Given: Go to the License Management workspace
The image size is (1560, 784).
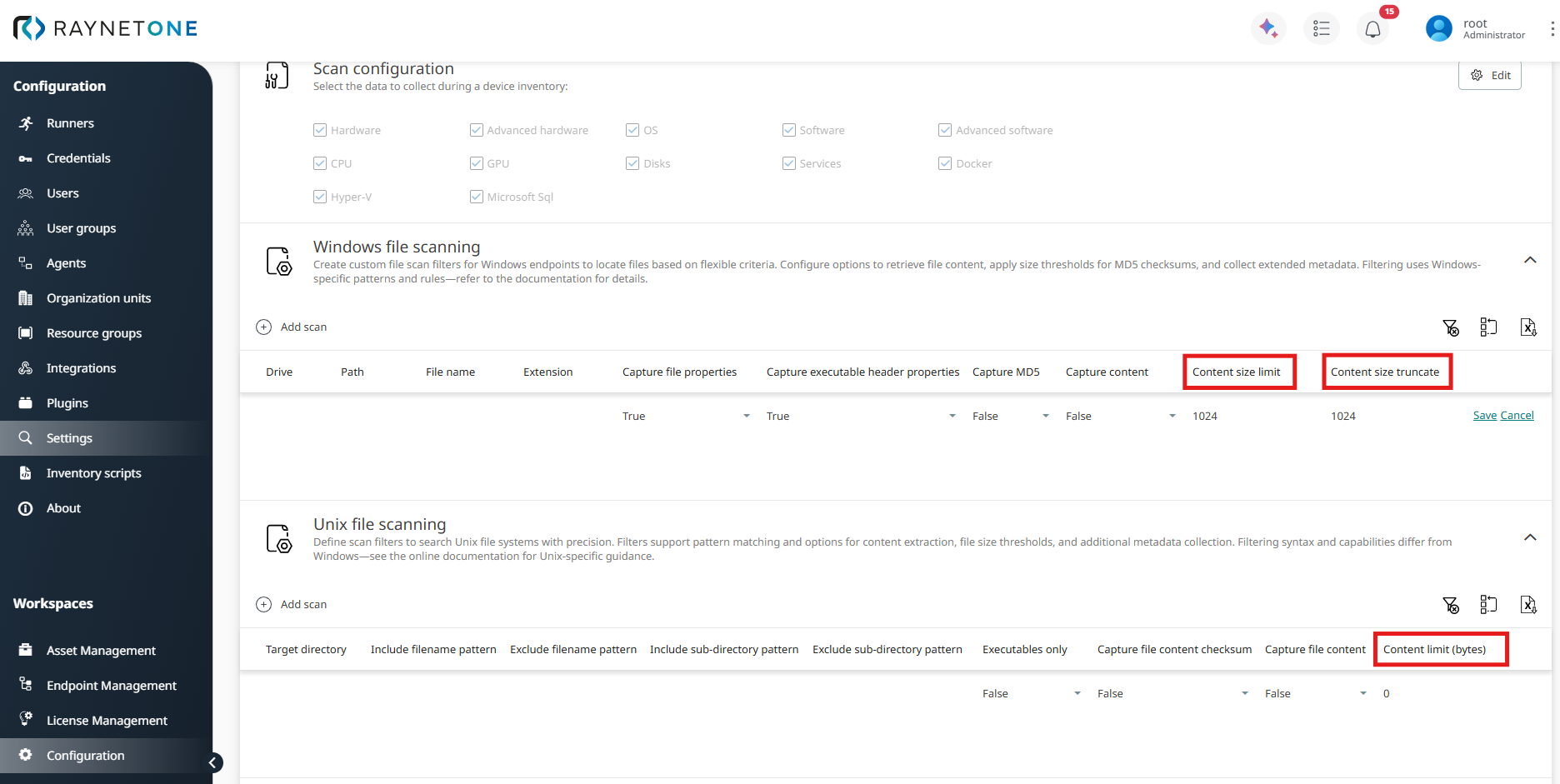Looking at the screenshot, I should pyautogui.click(x=107, y=721).
